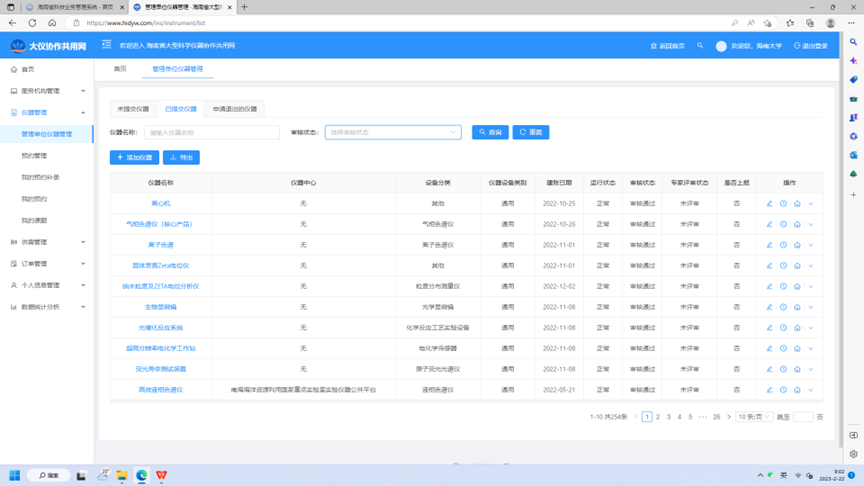Click the edit pencil icon for 离心机 row
Image resolution: width=864 pixels, height=486 pixels.
[769, 203]
